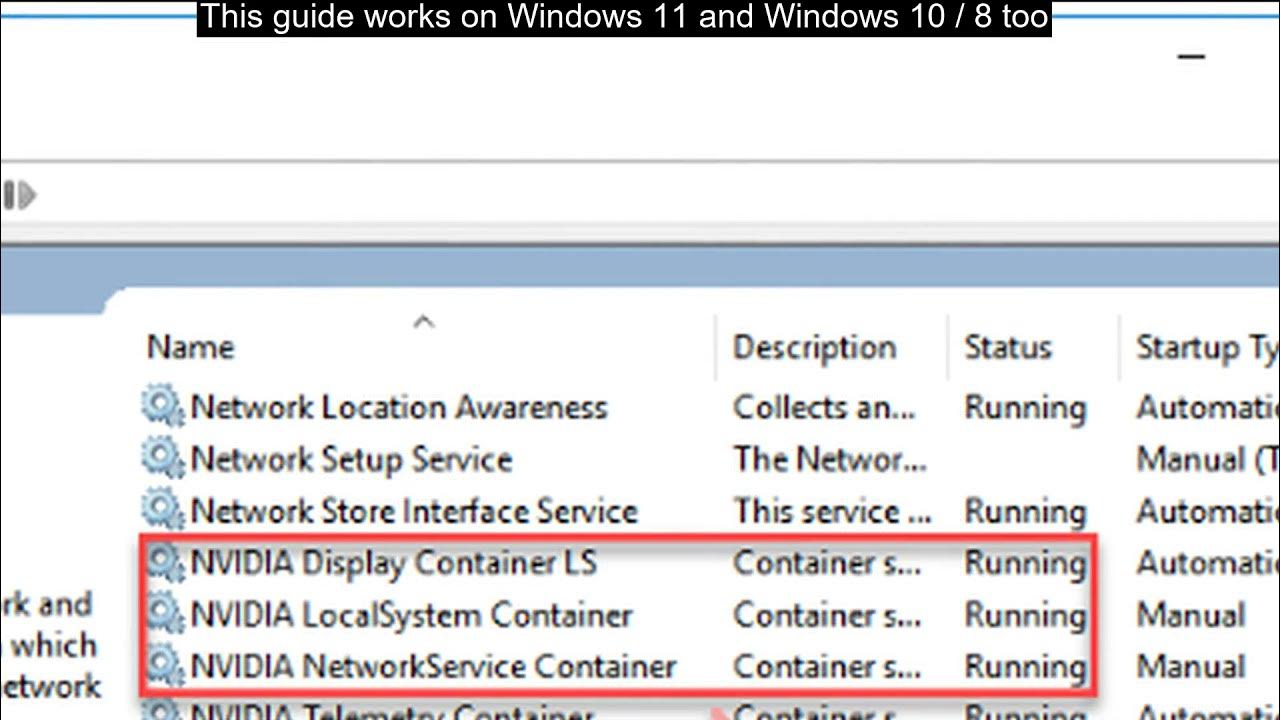Click the 'This service ...' description of Network Store Interface
The height and width of the screenshot is (720, 1280).
[831, 510]
